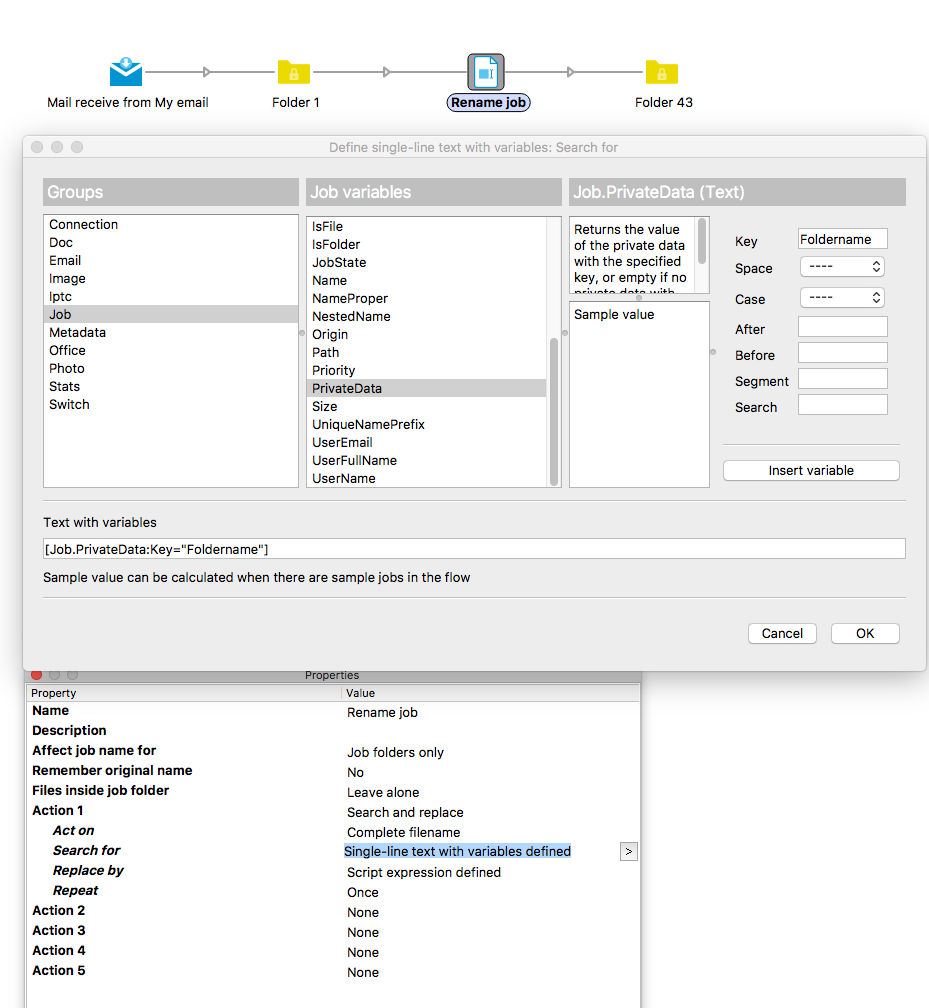
Task: Click the Insert variable button
Action: pyautogui.click(x=810, y=470)
